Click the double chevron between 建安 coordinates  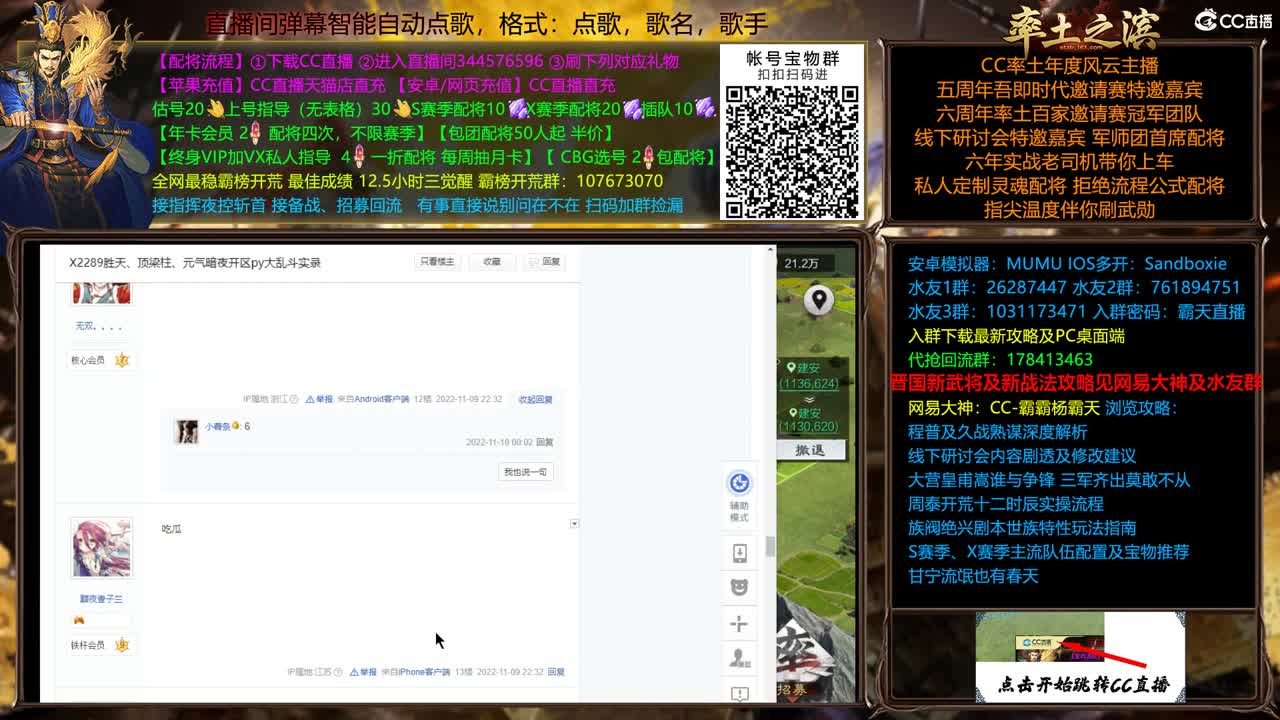808,400
